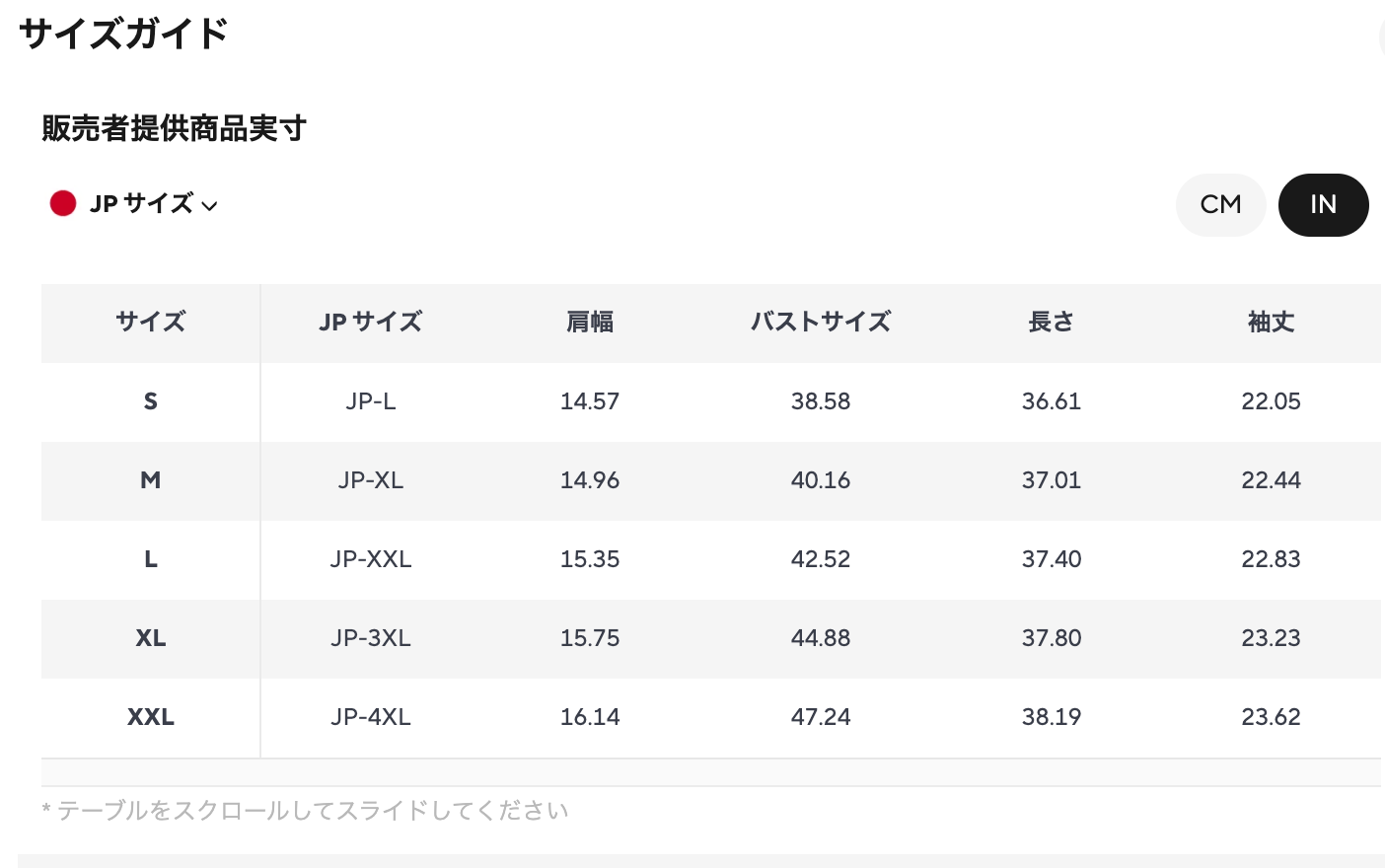This screenshot has width=1385, height=868.
Task: Click the JP サイズ table column header
Action: (x=370, y=322)
